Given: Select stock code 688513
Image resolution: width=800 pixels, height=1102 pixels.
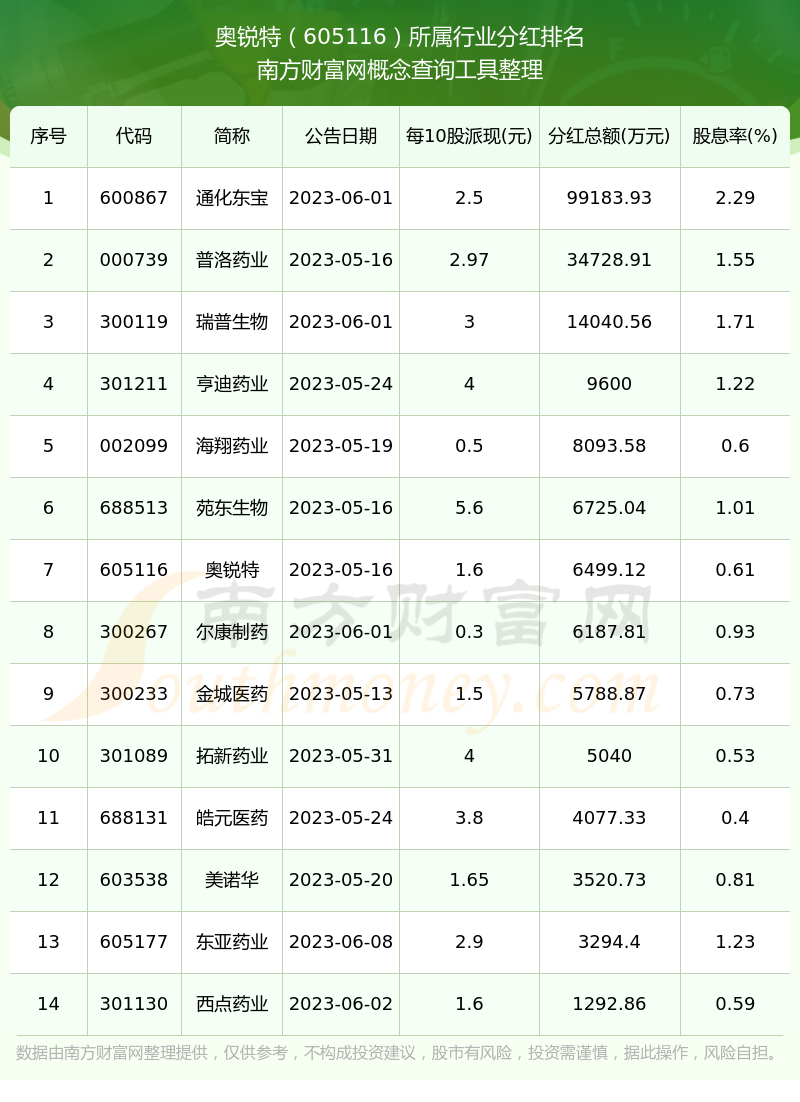Looking at the screenshot, I should pos(134,507).
